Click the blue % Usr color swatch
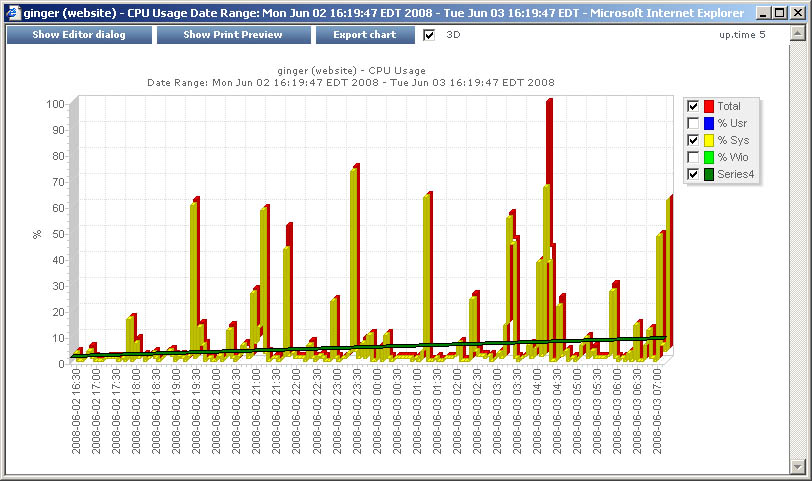This screenshot has height=481, width=812. tap(709, 124)
